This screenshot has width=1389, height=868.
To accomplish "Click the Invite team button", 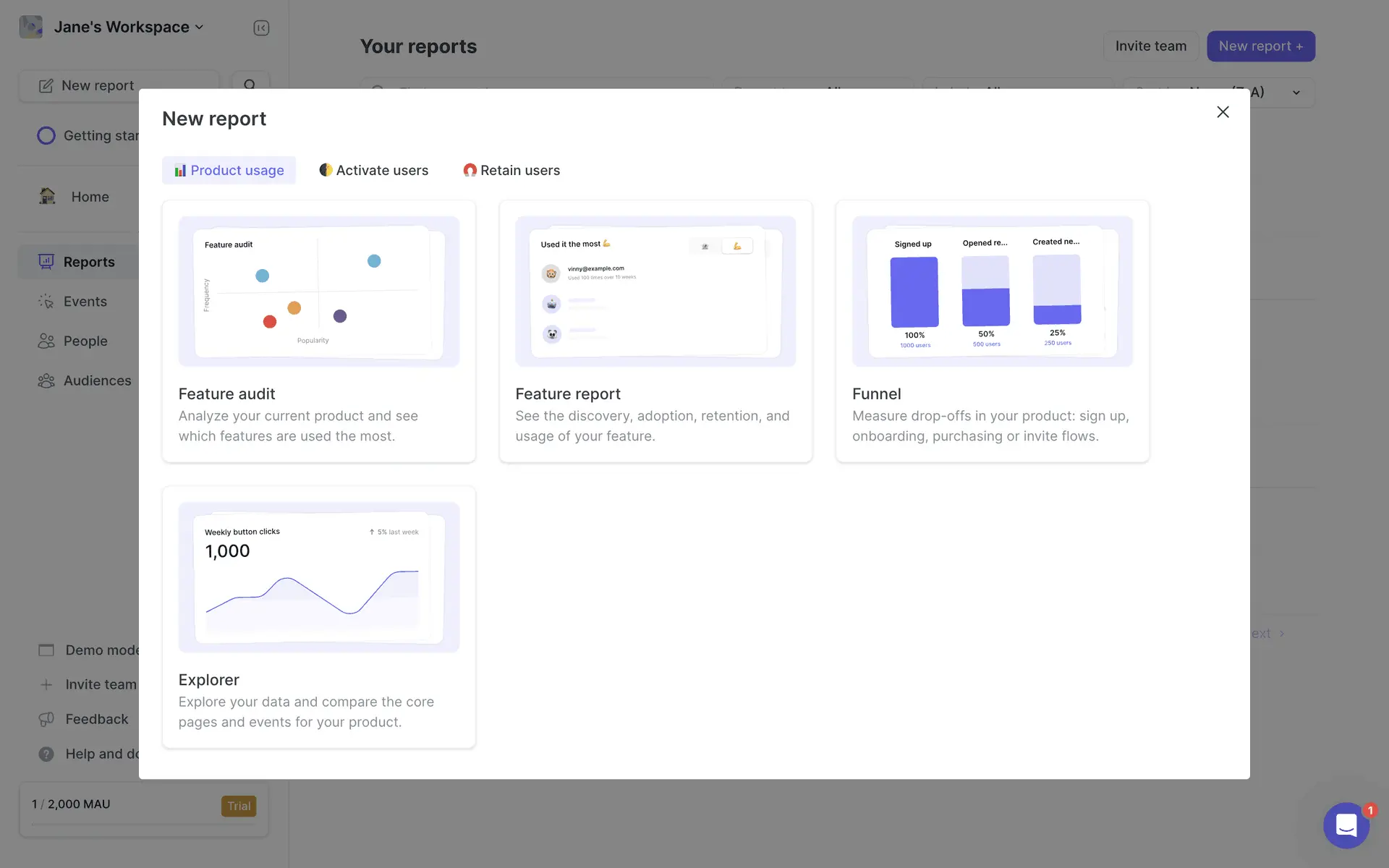I will [x=1150, y=46].
